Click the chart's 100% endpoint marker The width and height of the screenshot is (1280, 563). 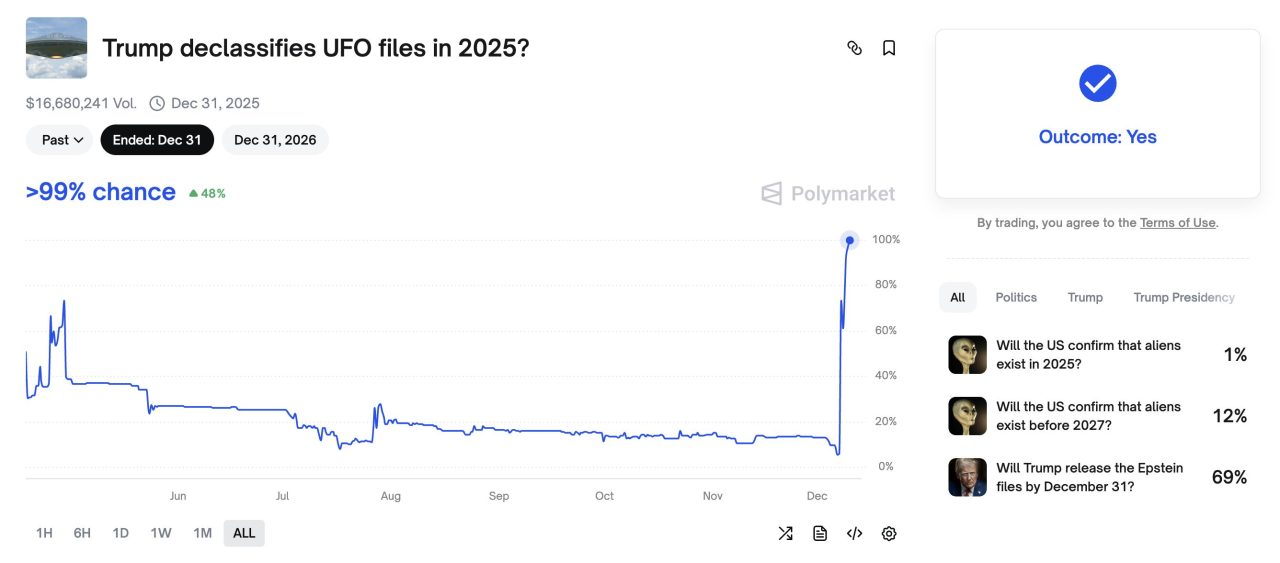(850, 240)
